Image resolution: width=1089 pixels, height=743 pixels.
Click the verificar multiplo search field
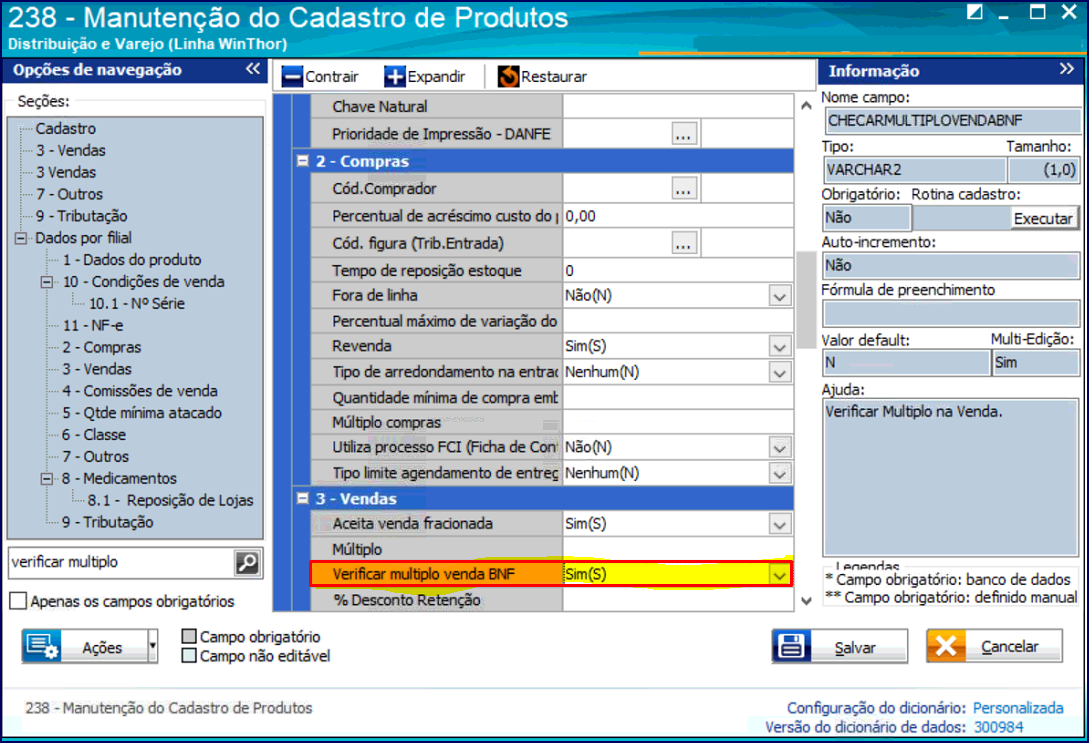[x=122, y=562]
